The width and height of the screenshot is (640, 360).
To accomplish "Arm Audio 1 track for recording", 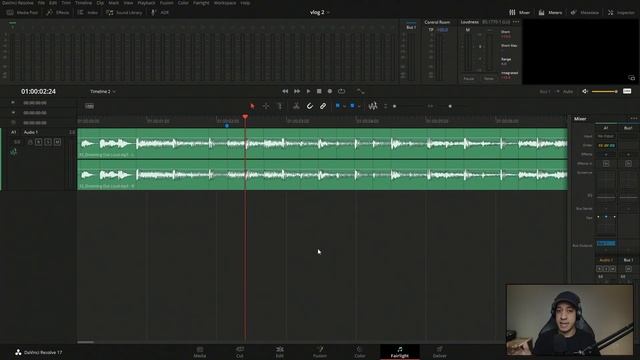I will [38, 142].
